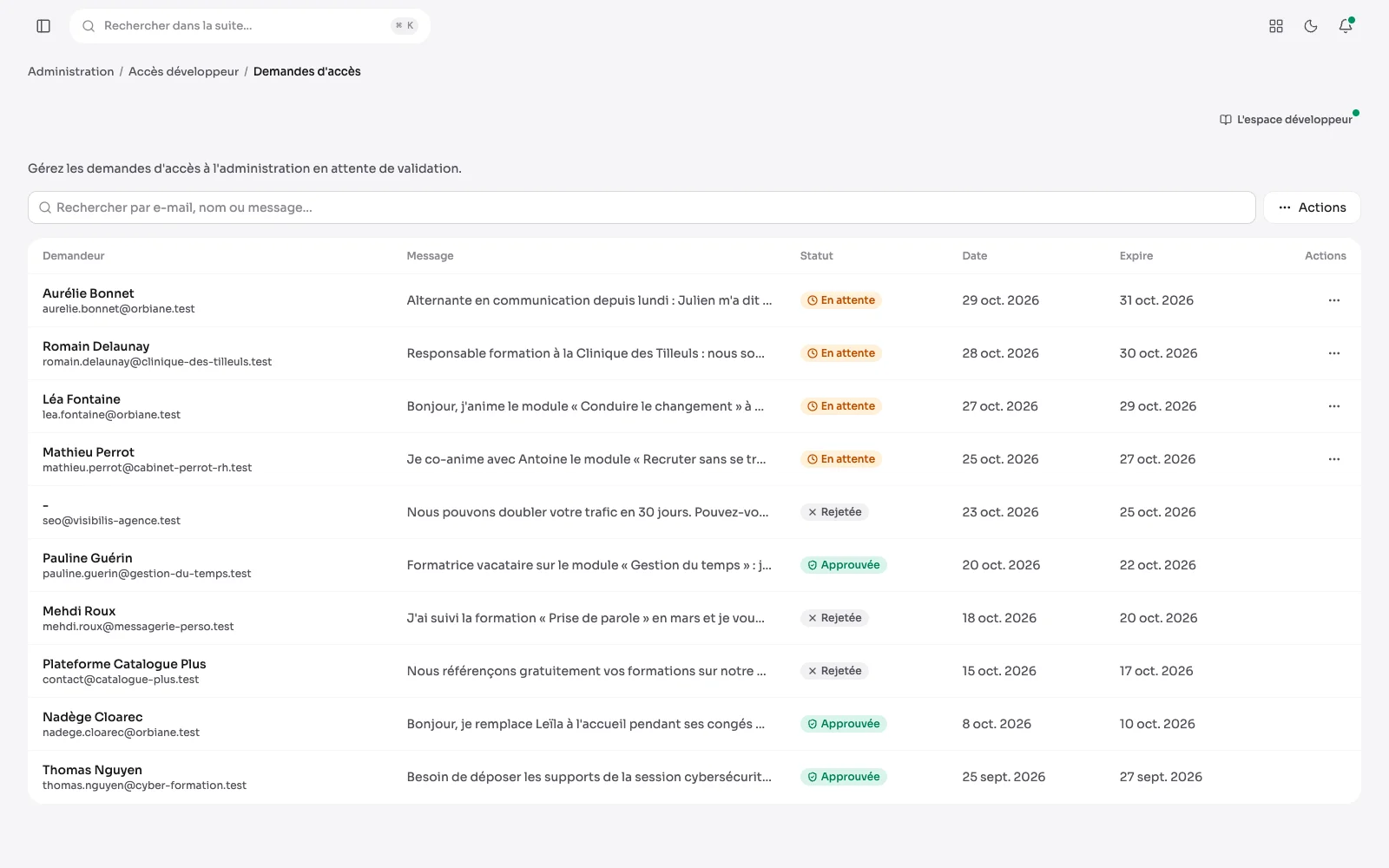Open row actions for Aurélie Bonnet
The height and width of the screenshot is (868, 1389).
tap(1334, 300)
